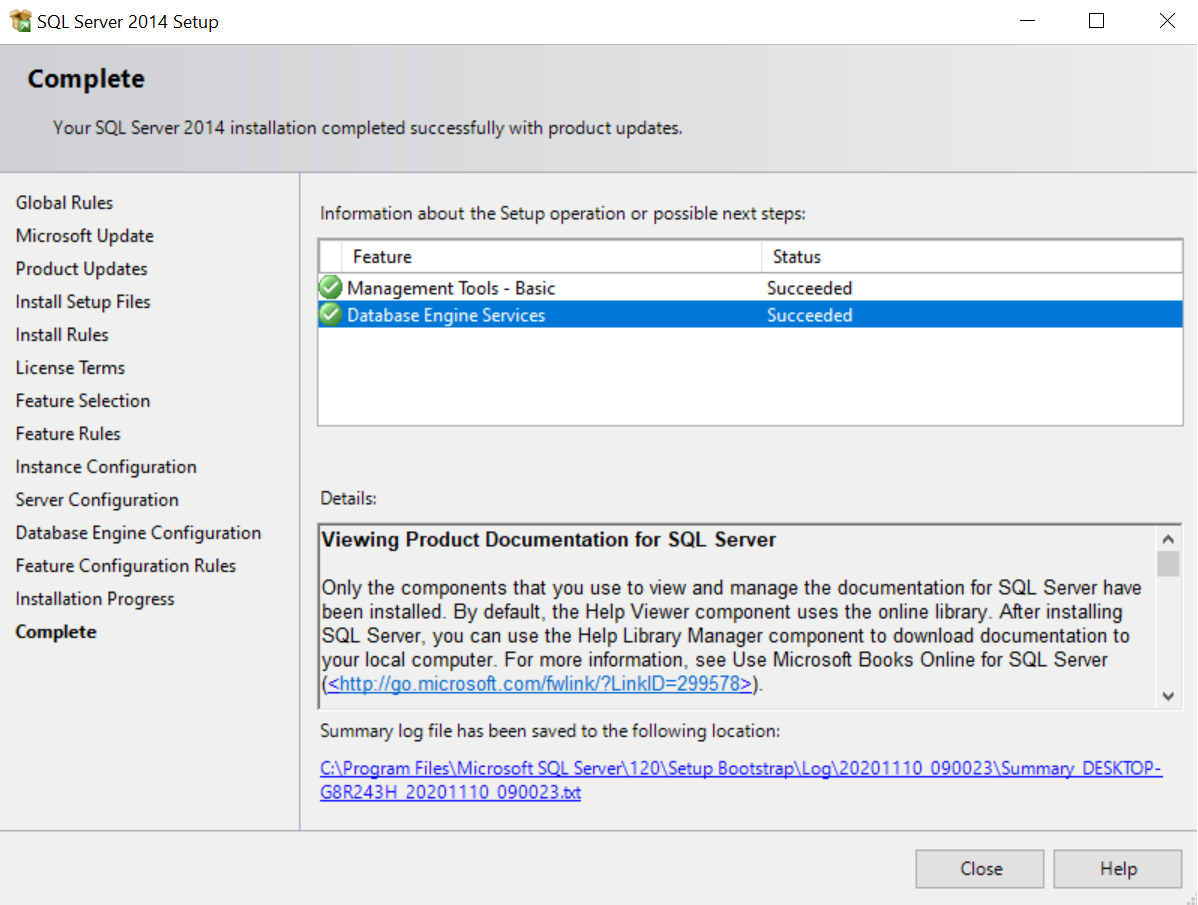Viewport: 1198px width, 905px height.
Task: Click the Viewing Product Documentation heading
Action: pos(549,539)
